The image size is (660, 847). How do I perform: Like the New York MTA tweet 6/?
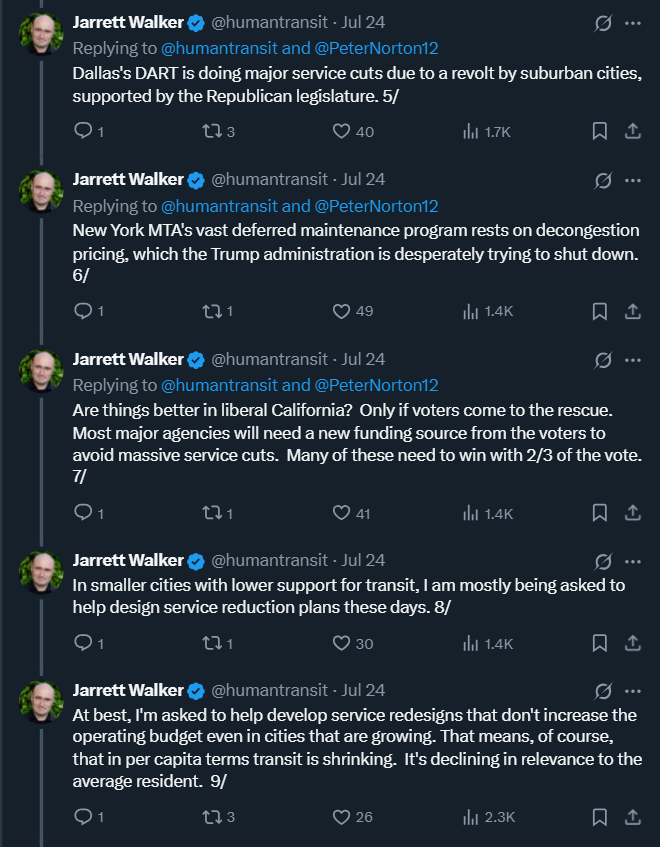click(341, 311)
